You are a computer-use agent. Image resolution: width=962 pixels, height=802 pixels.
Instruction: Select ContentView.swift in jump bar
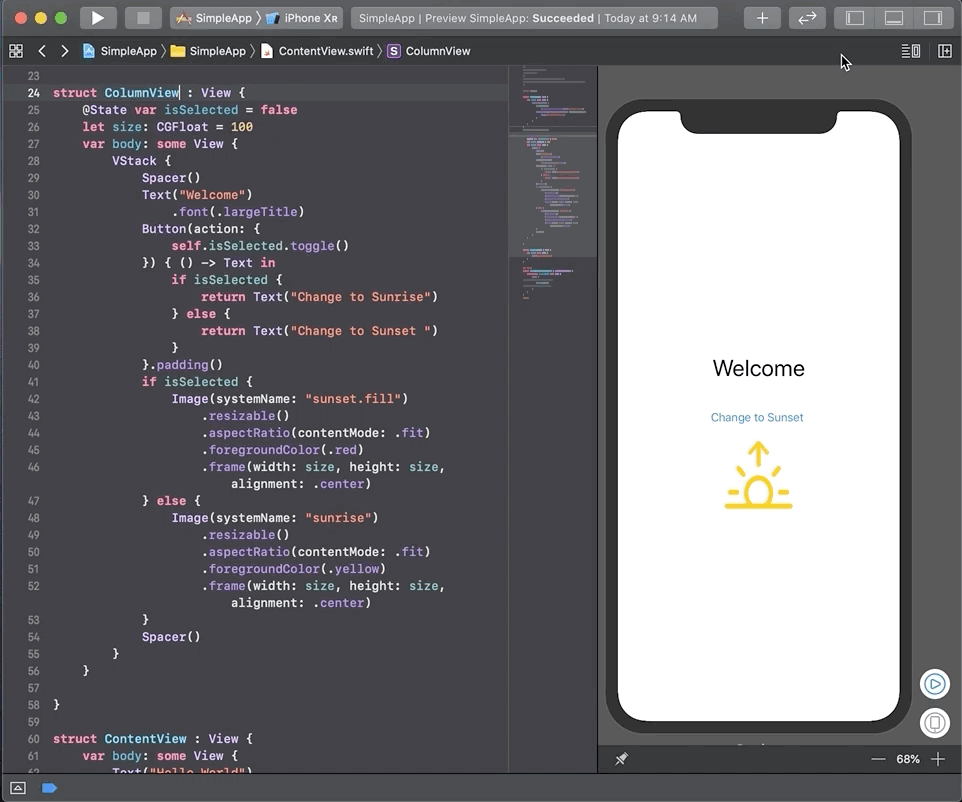(317, 51)
